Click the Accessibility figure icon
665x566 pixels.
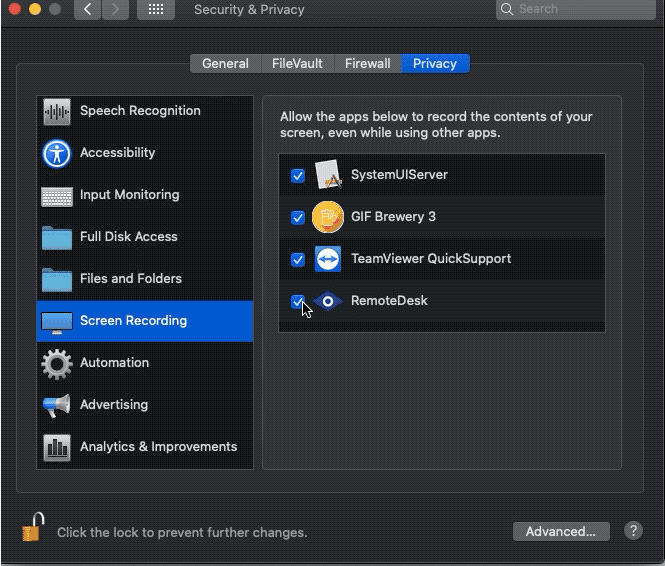tap(56, 153)
